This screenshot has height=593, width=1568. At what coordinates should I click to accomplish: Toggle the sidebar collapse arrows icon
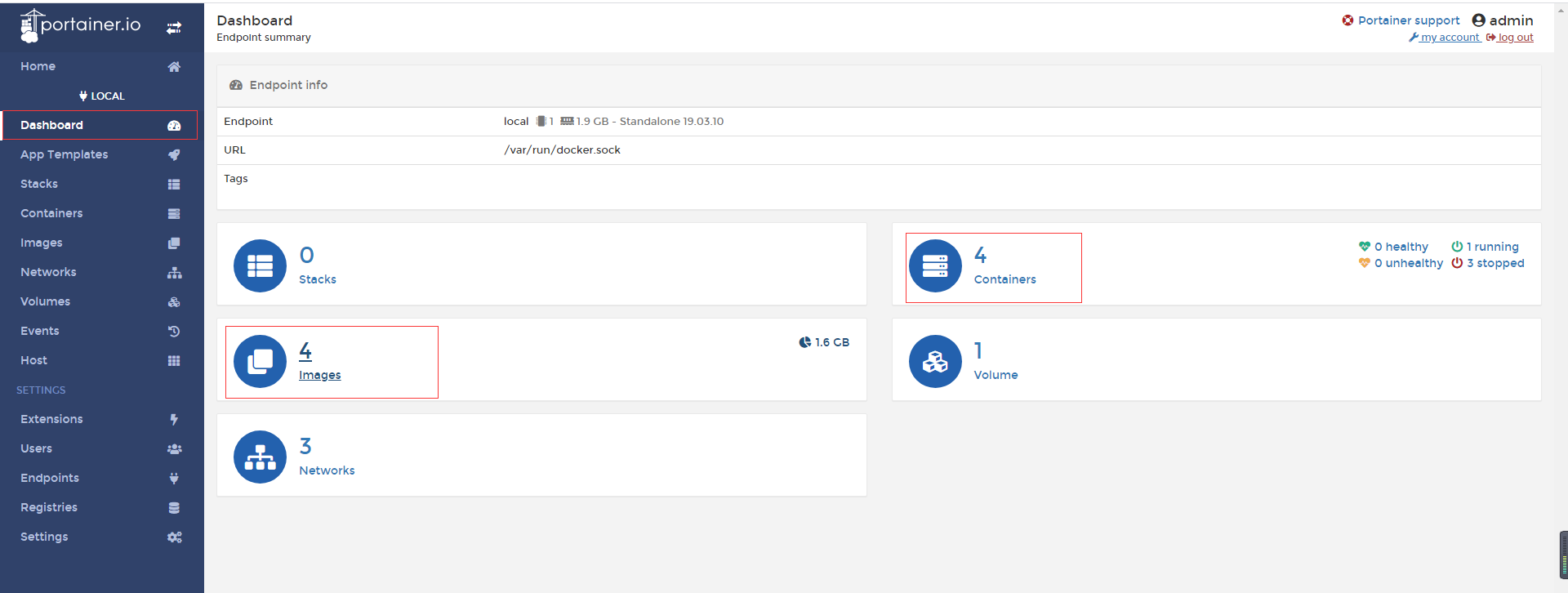point(174,28)
